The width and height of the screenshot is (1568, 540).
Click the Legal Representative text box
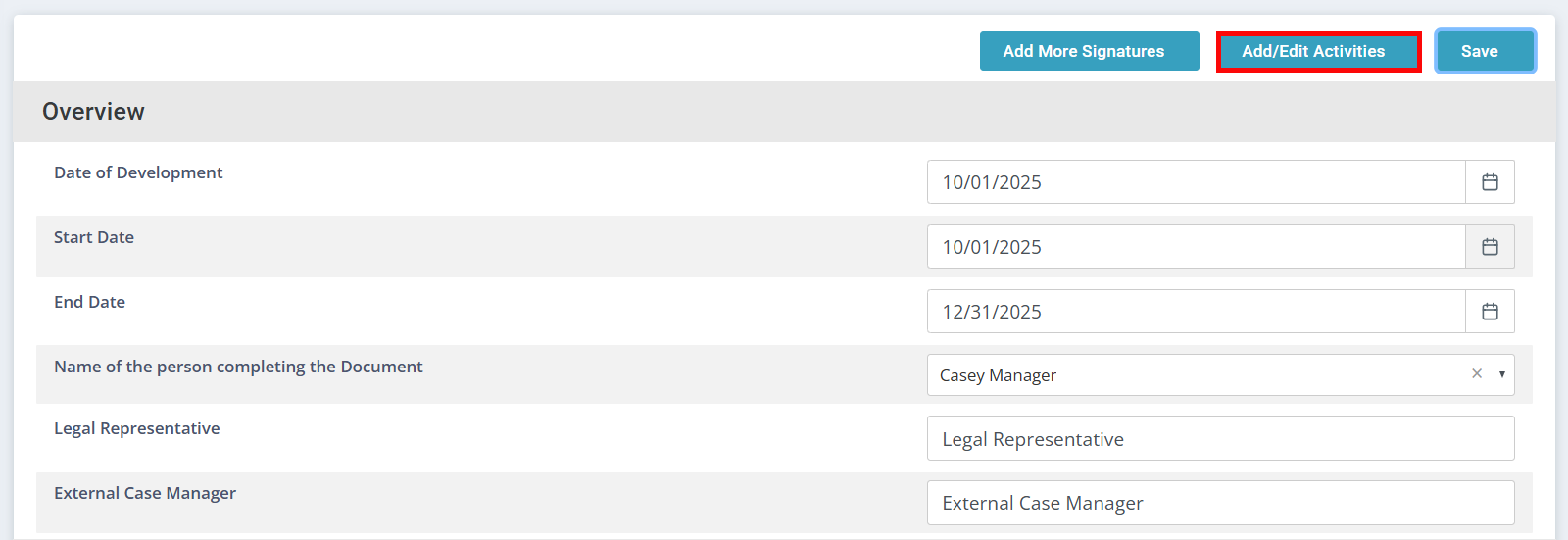coord(1220,439)
